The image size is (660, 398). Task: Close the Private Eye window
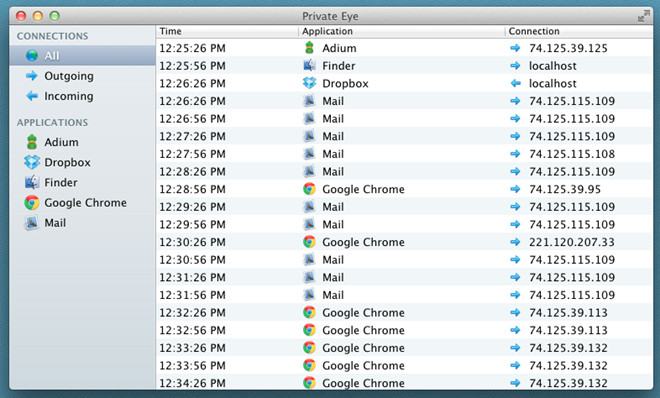point(21,16)
